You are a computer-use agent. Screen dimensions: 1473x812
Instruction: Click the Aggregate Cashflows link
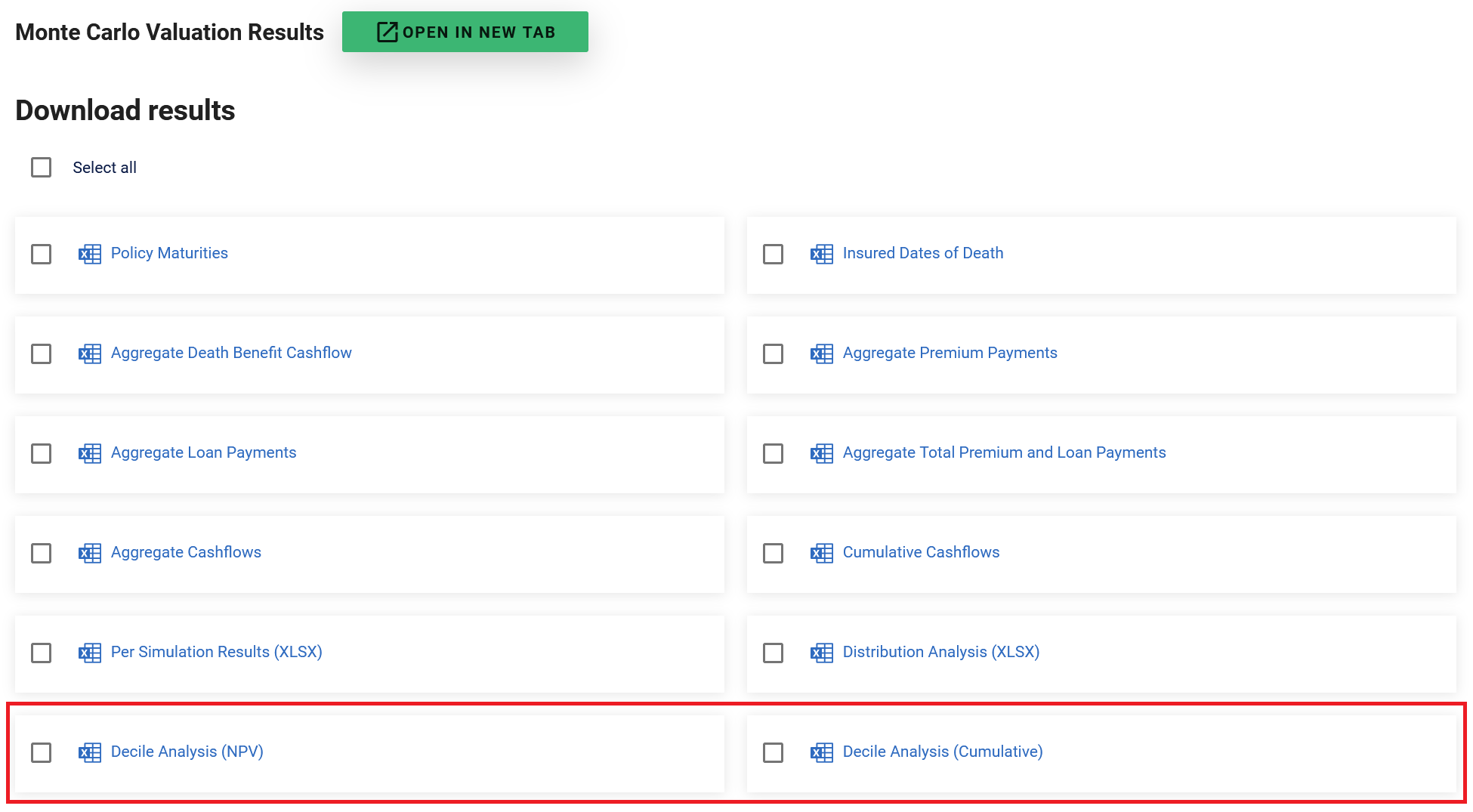(186, 552)
